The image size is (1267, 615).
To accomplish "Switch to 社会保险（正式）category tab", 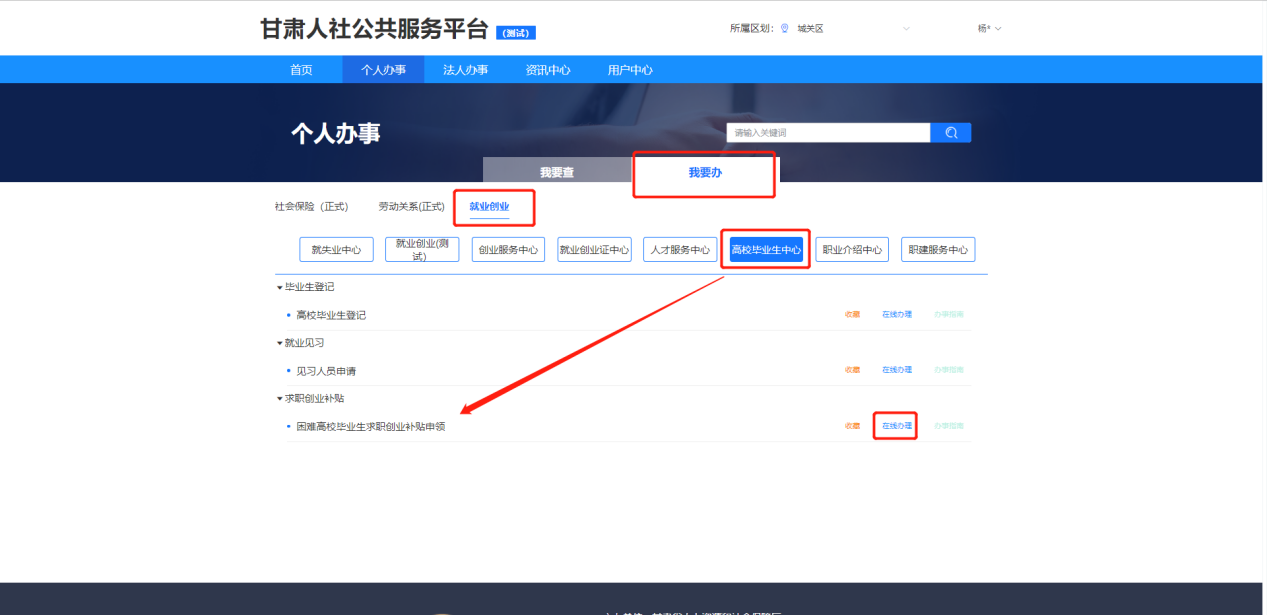I will (311, 207).
